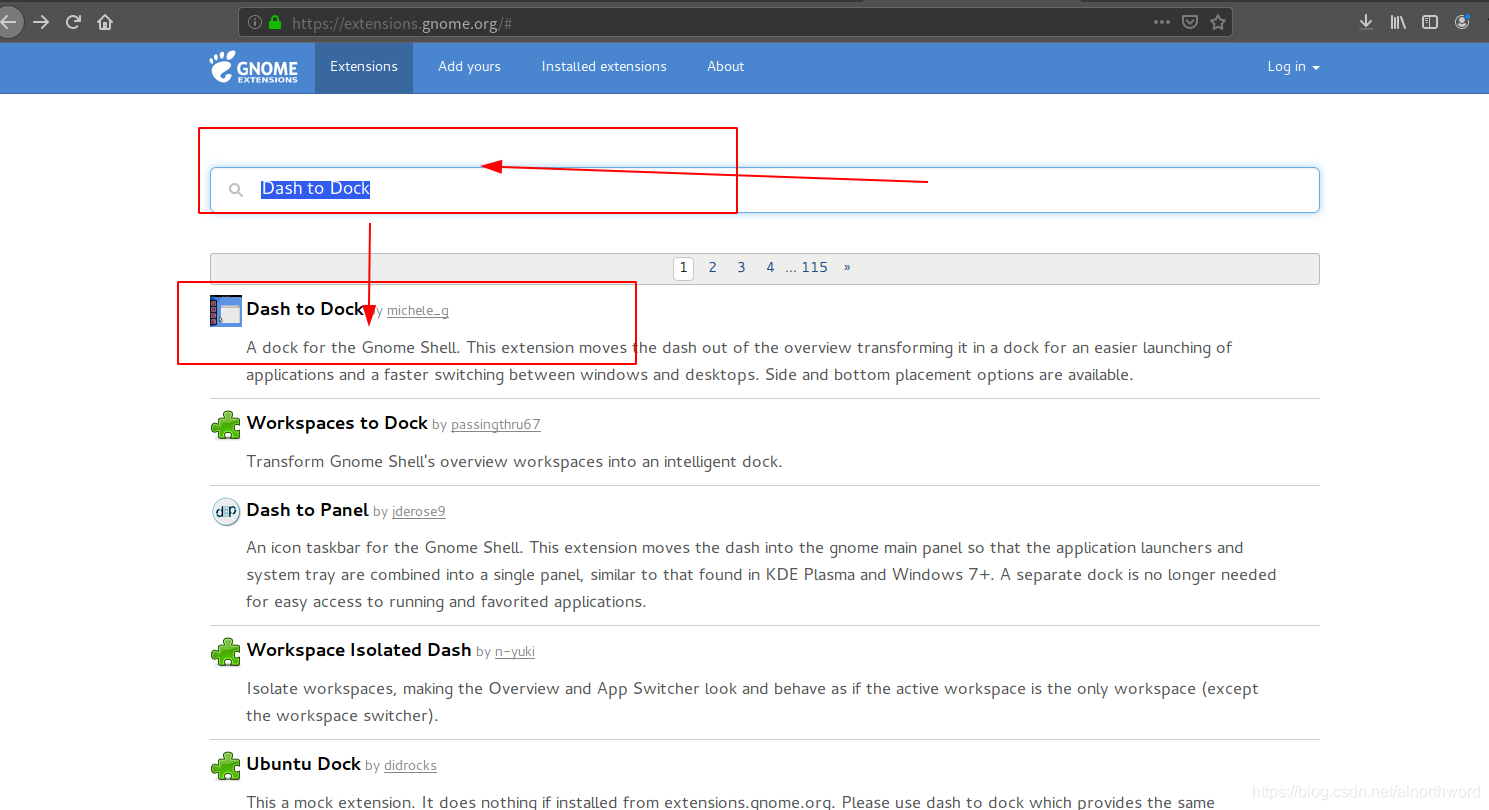1489x810 pixels.
Task: Toggle the sidebar view icon
Action: pos(1430,22)
